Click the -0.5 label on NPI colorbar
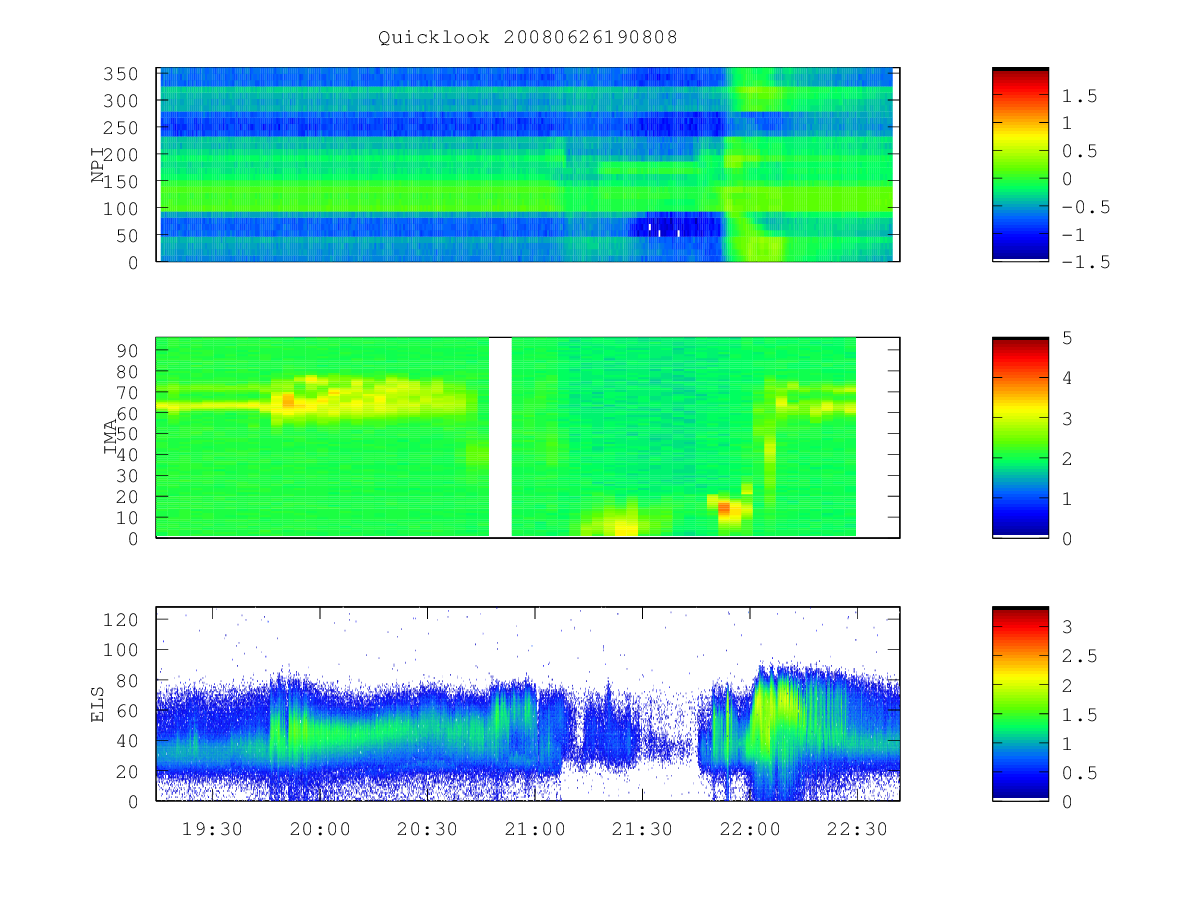1200x900 pixels. 1087,207
